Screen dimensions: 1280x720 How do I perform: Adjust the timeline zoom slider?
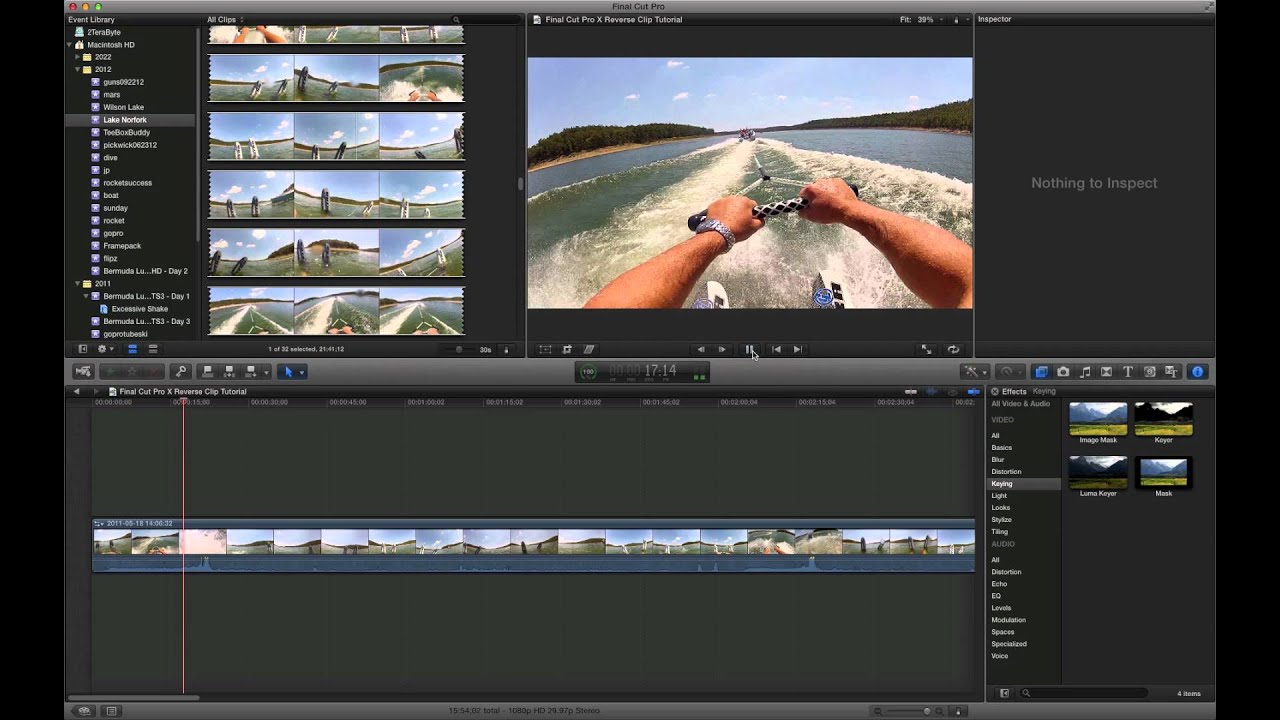pyautogui.click(x=909, y=711)
